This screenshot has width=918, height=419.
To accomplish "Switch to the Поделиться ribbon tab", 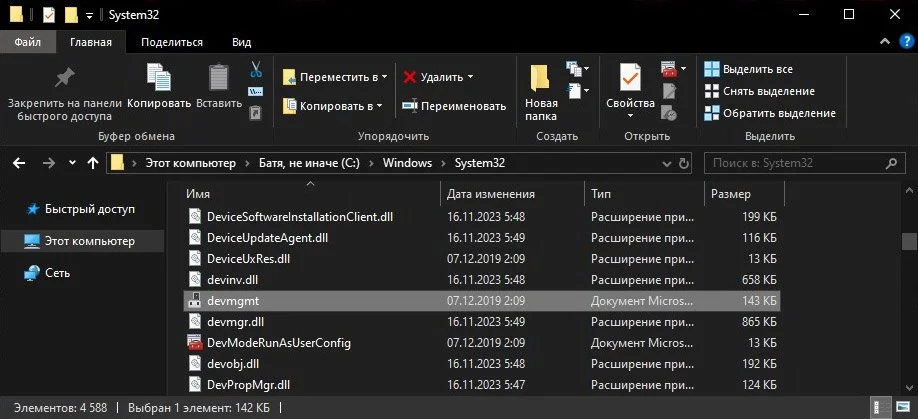I will [x=172, y=42].
